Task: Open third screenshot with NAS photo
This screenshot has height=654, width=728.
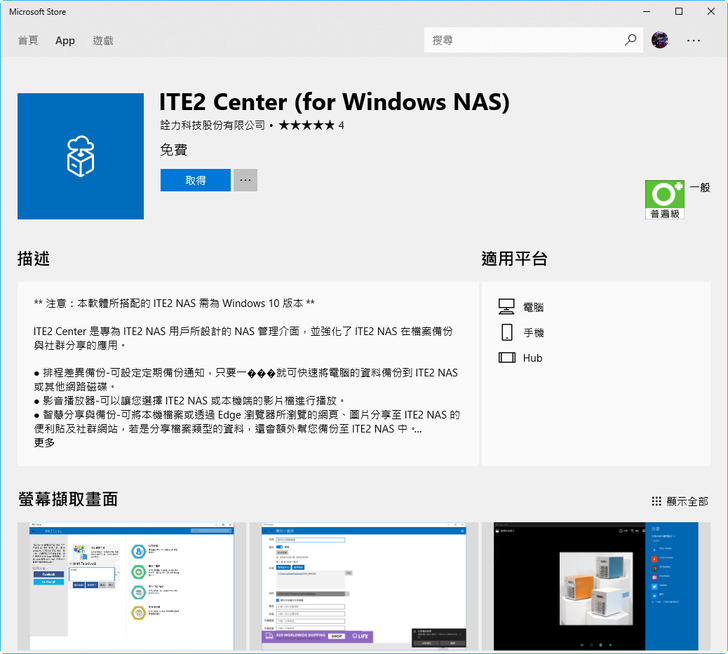Action: pos(596,586)
